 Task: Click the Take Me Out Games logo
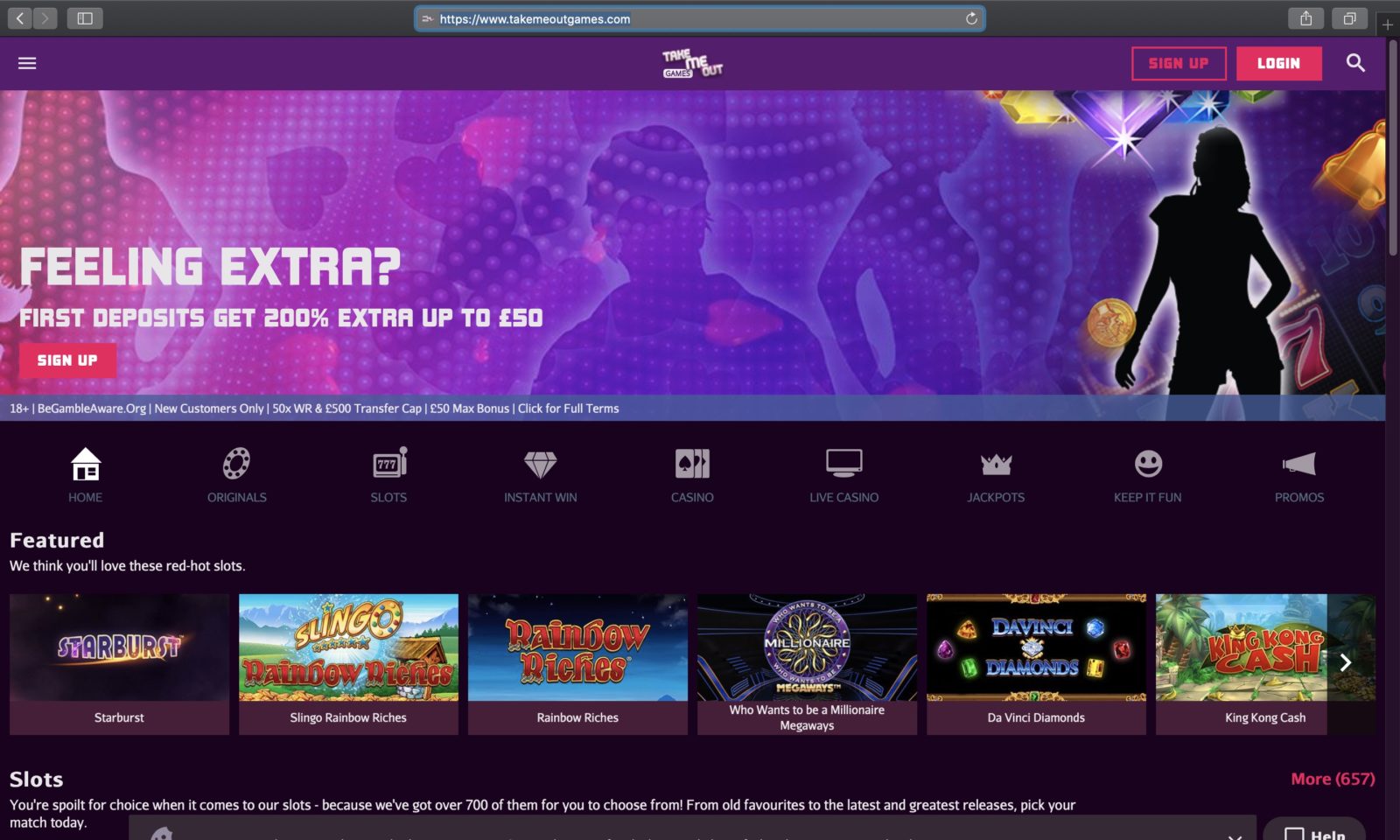point(692,63)
